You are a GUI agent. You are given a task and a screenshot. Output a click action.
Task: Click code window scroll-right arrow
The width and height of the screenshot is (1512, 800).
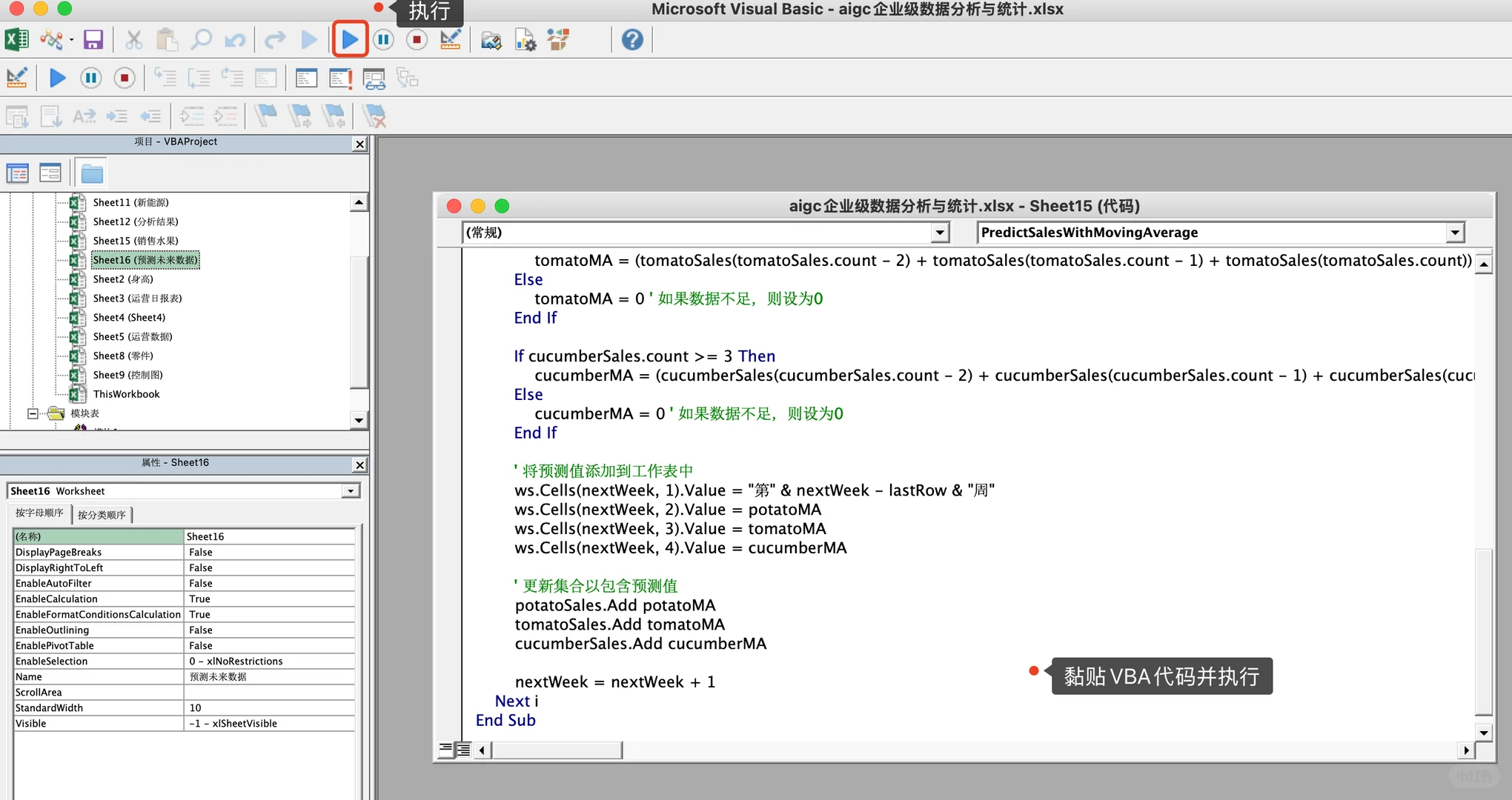pyautogui.click(x=1466, y=750)
